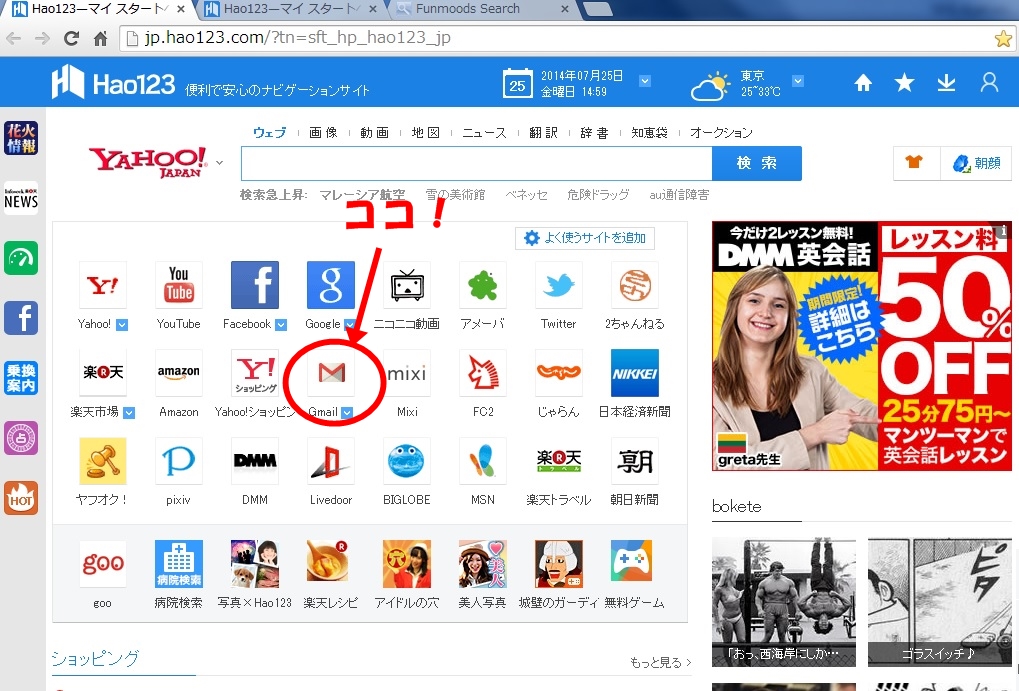Expand the Facebook tile dropdown arrow

pos(281,325)
